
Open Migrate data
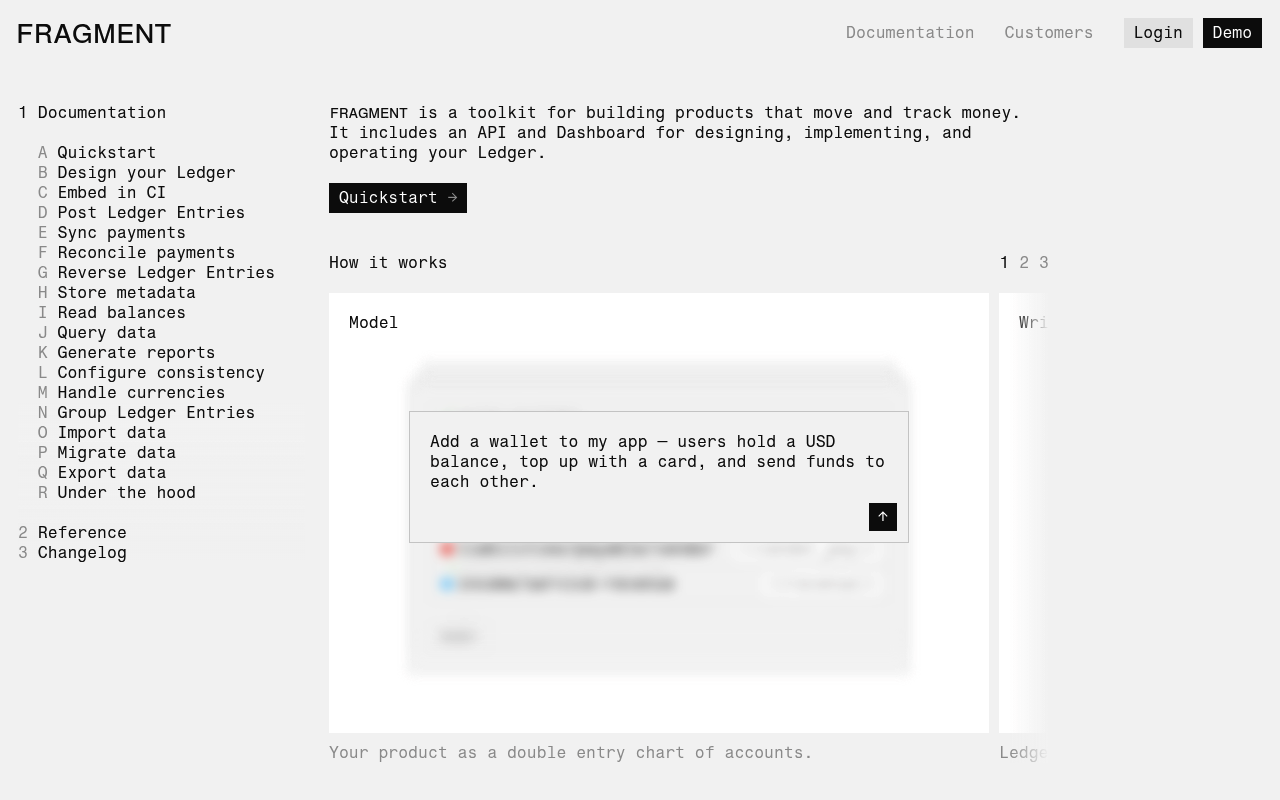click(x=117, y=453)
